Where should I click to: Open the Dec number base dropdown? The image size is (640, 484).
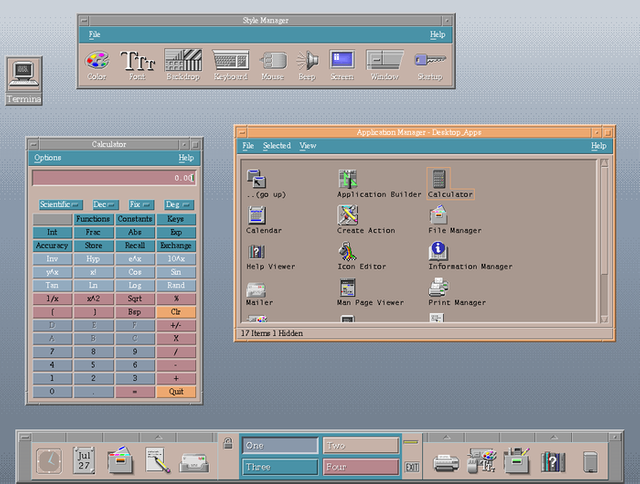coord(105,204)
